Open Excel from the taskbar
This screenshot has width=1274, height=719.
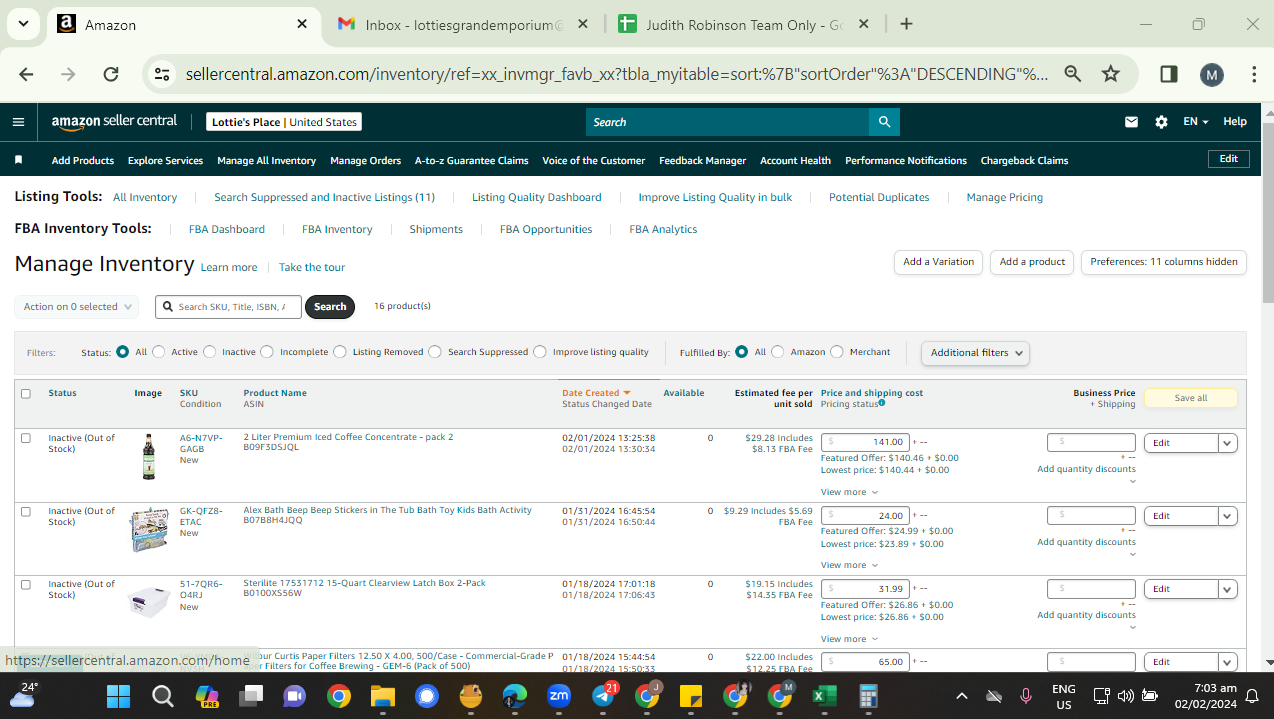click(824, 695)
